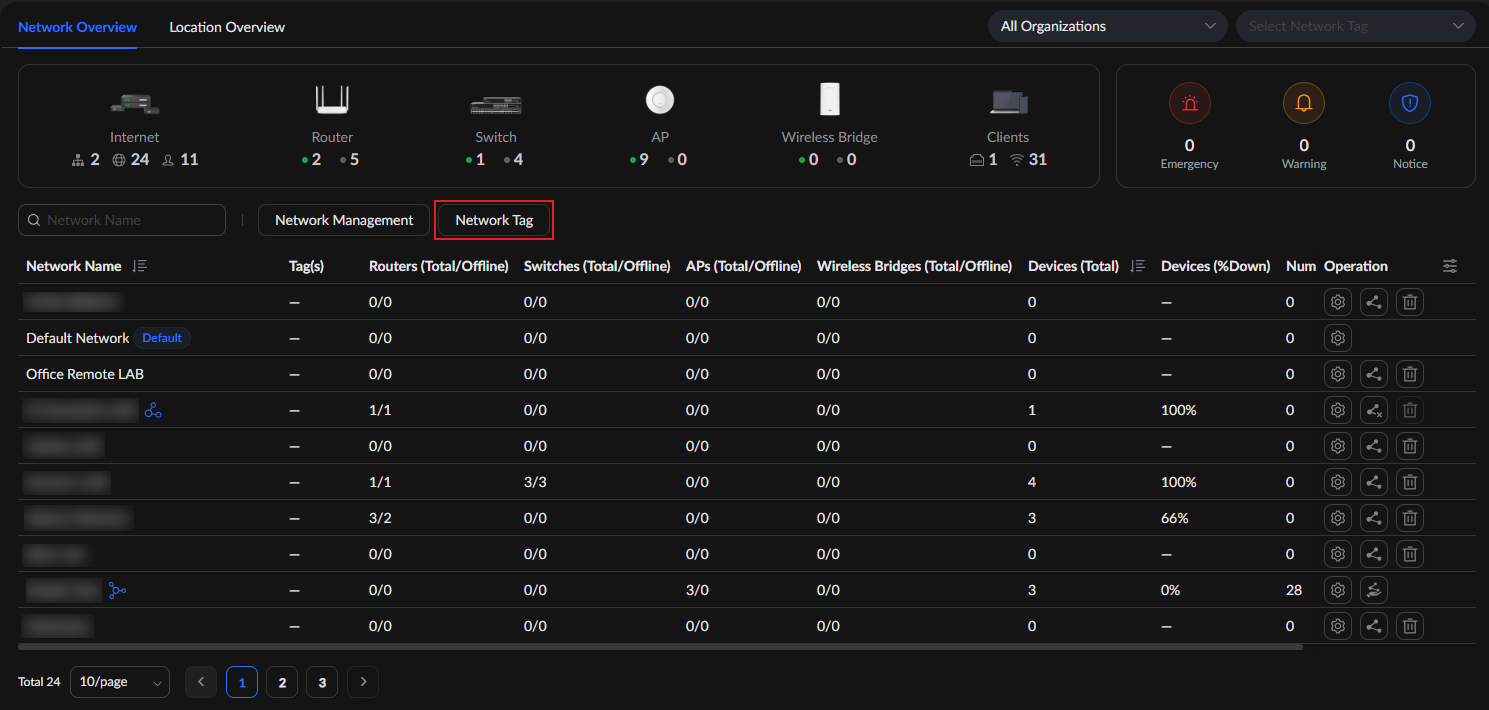The height and width of the screenshot is (710, 1489).
Task: Click the AP access point icon
Action: (x=660, y=100)
